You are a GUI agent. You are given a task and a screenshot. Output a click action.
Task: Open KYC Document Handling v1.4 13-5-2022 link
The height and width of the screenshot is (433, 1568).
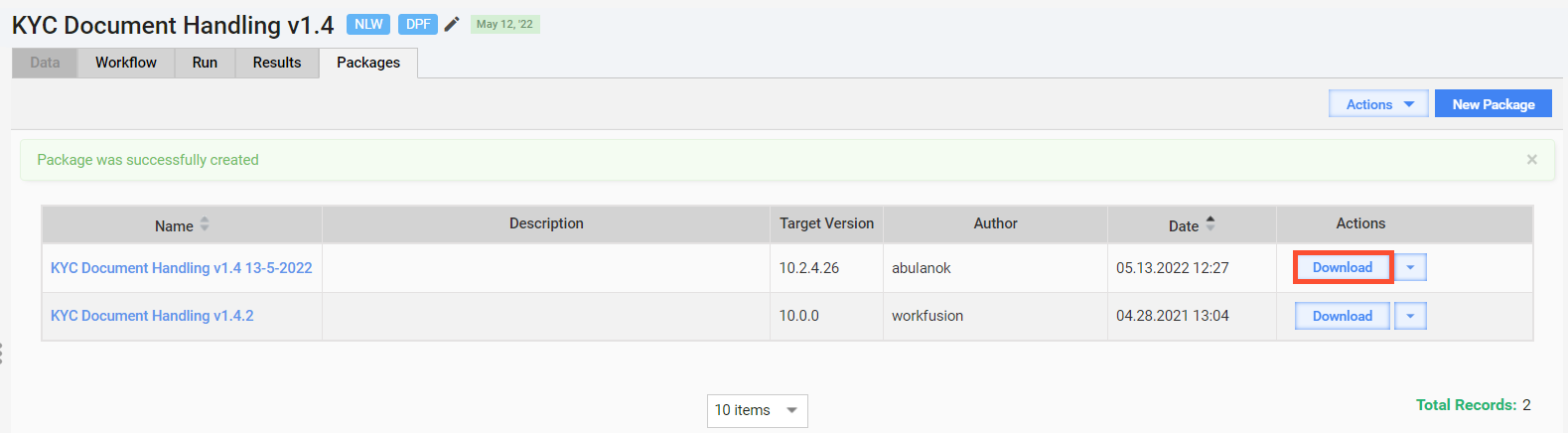(x=182, y=268)
